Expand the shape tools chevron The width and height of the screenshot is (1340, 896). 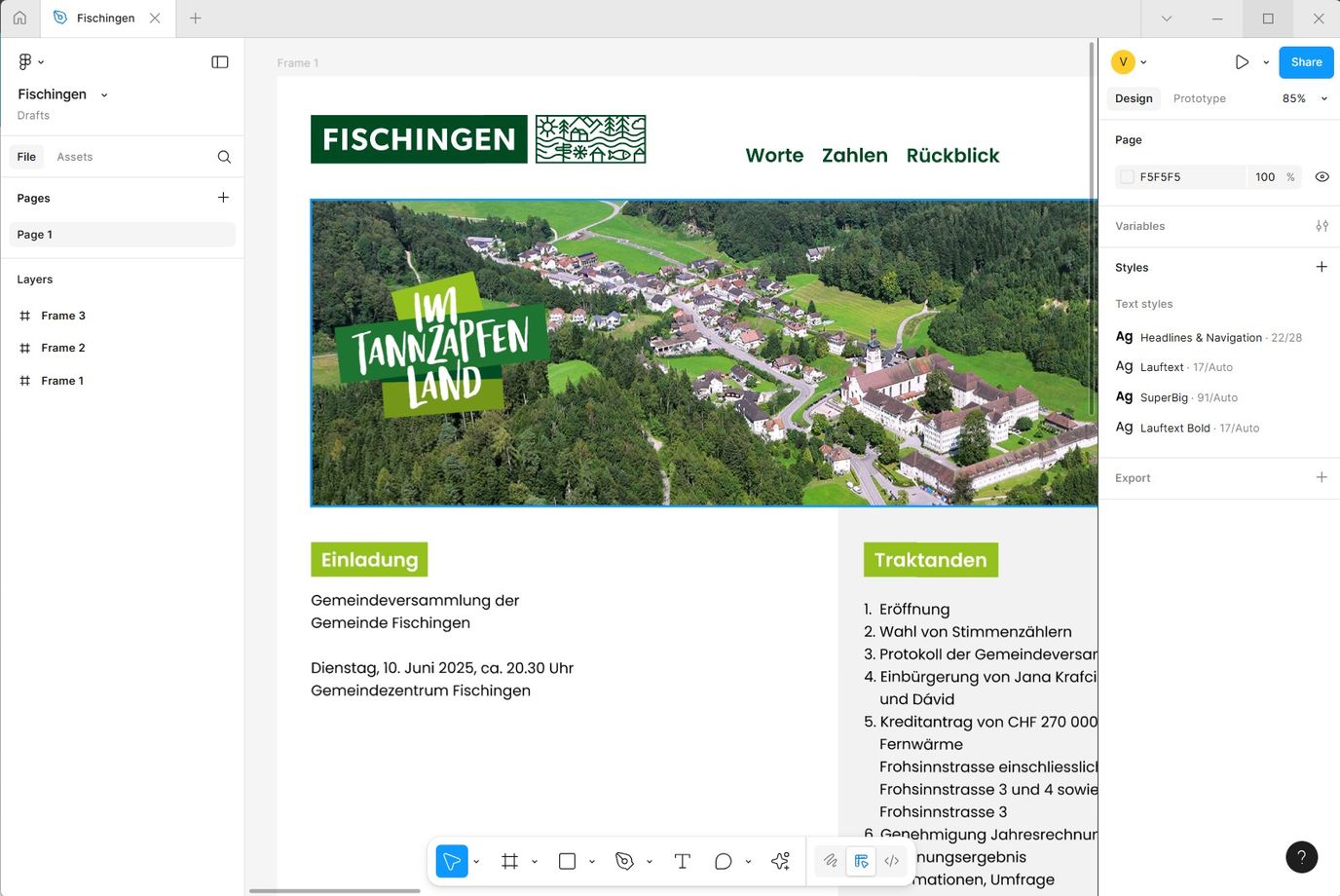pyautogui.click(x=591, y=861)
